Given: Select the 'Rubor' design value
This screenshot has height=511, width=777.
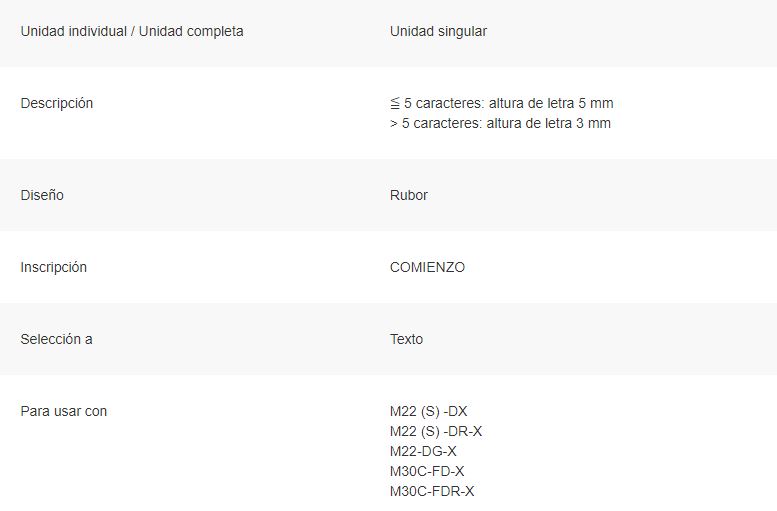Looking at the screenshot, I should click(x=408, y=195).
